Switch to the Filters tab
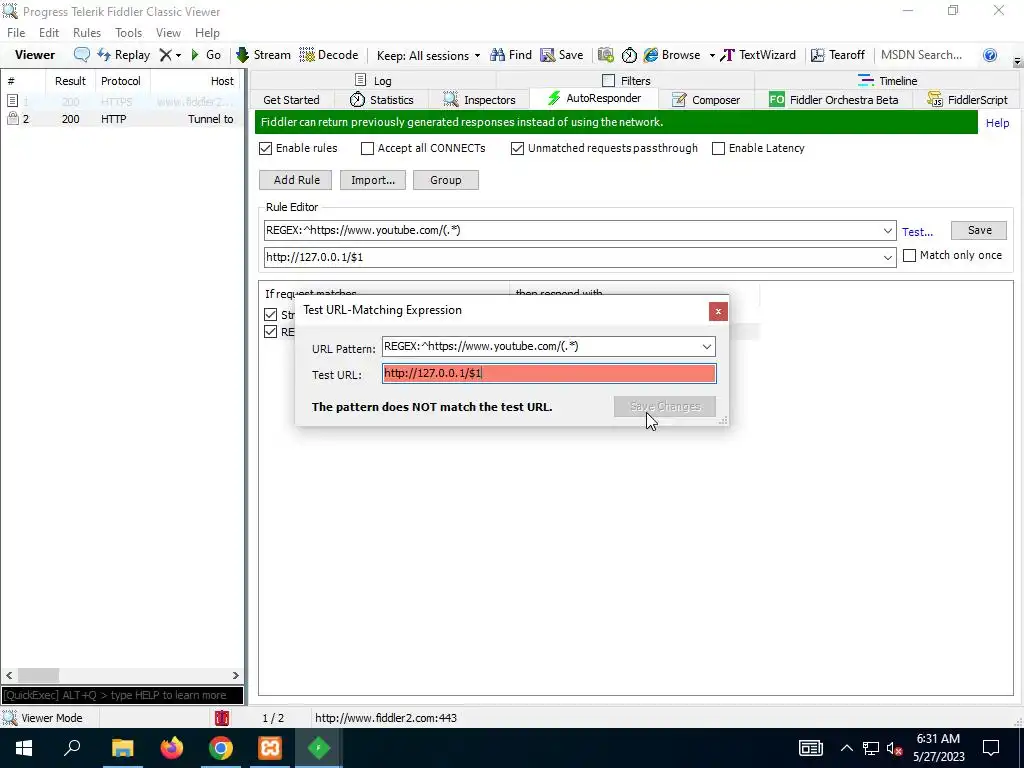 tap(626, 80)
